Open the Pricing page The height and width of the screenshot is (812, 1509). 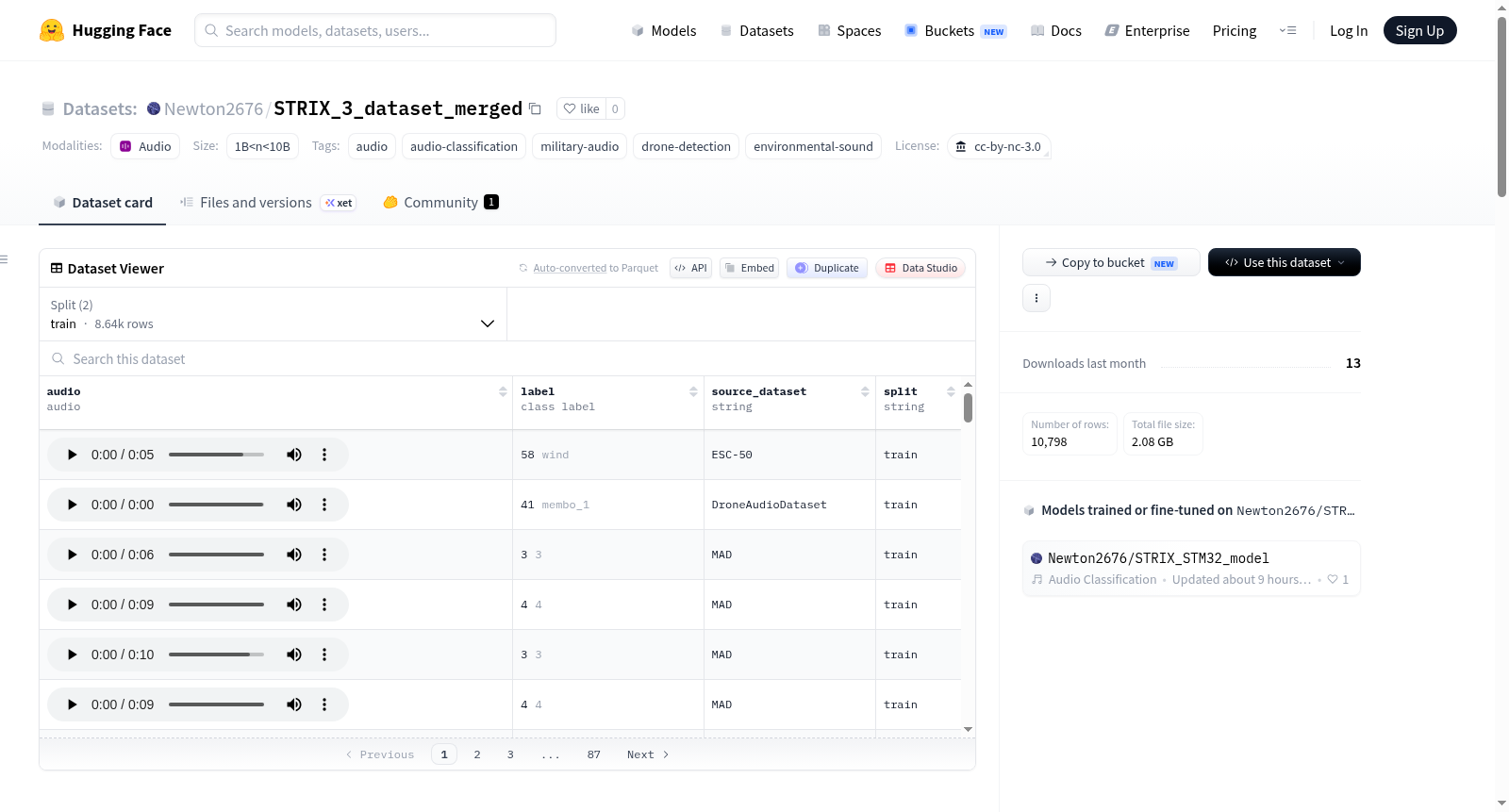[1235, 30]
